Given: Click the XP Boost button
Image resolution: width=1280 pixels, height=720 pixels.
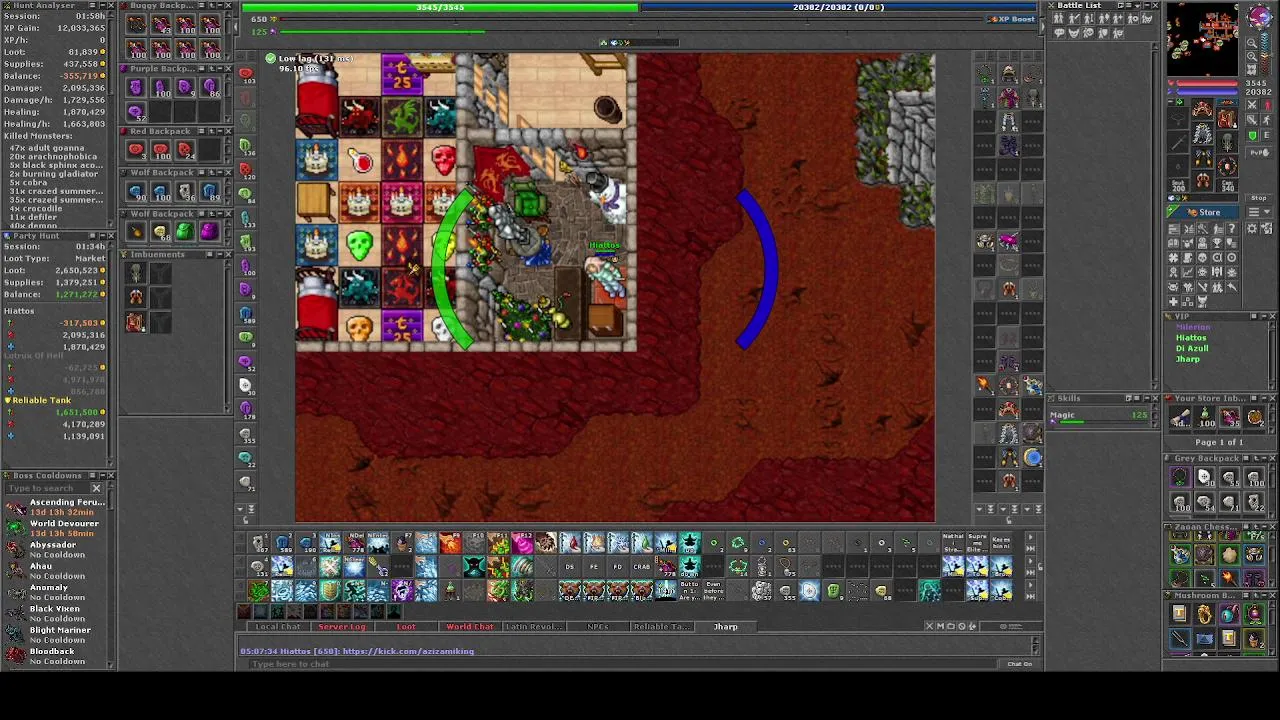Looking at the screenshot, I should pos(1012,19).
